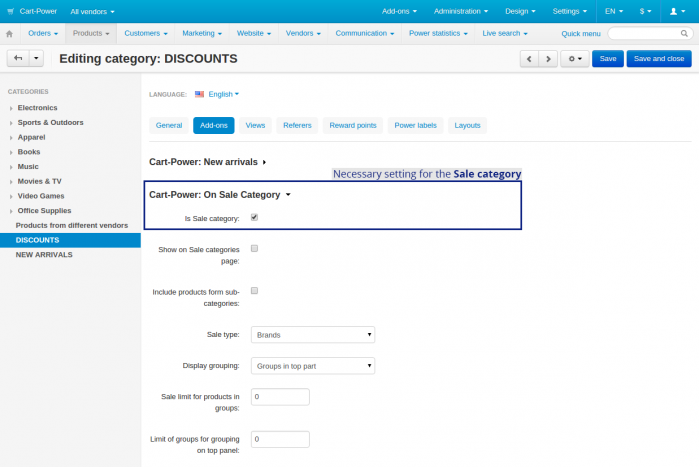Switch to the Reward points tab
Image resolution: width=700 pixels, height=467 pixels.
coord(353,125)
